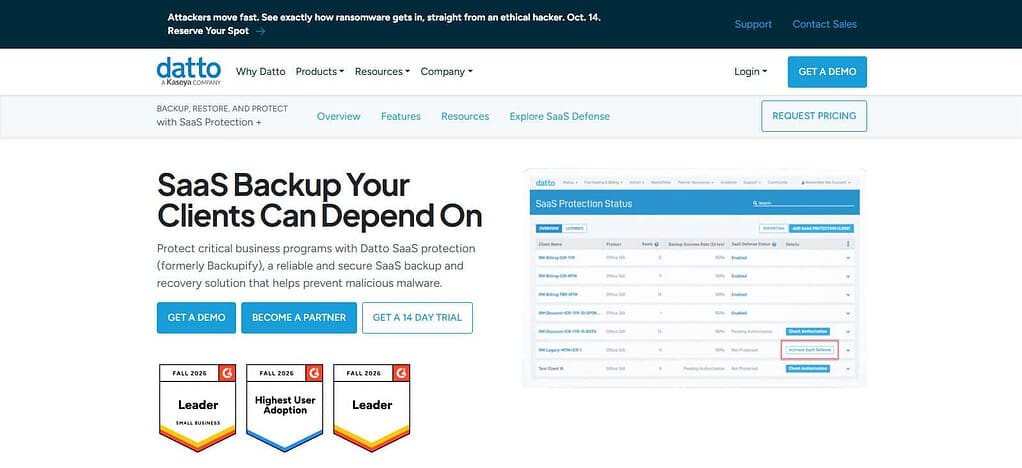Open the SaaS Protection Status screenshot image
Screen dimensions: 1022x468
[694, 278]
